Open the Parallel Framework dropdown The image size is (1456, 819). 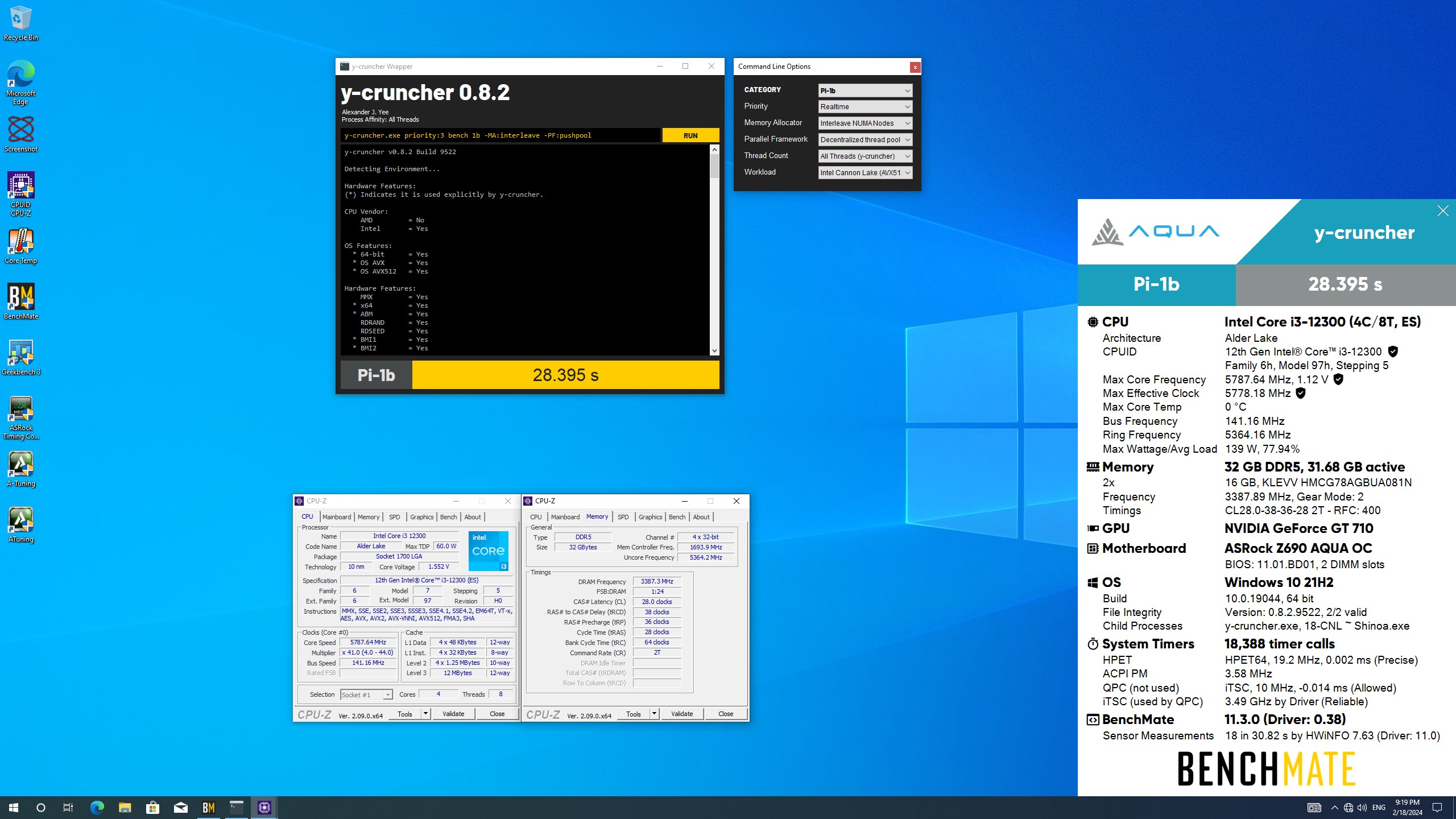point(865,140)
